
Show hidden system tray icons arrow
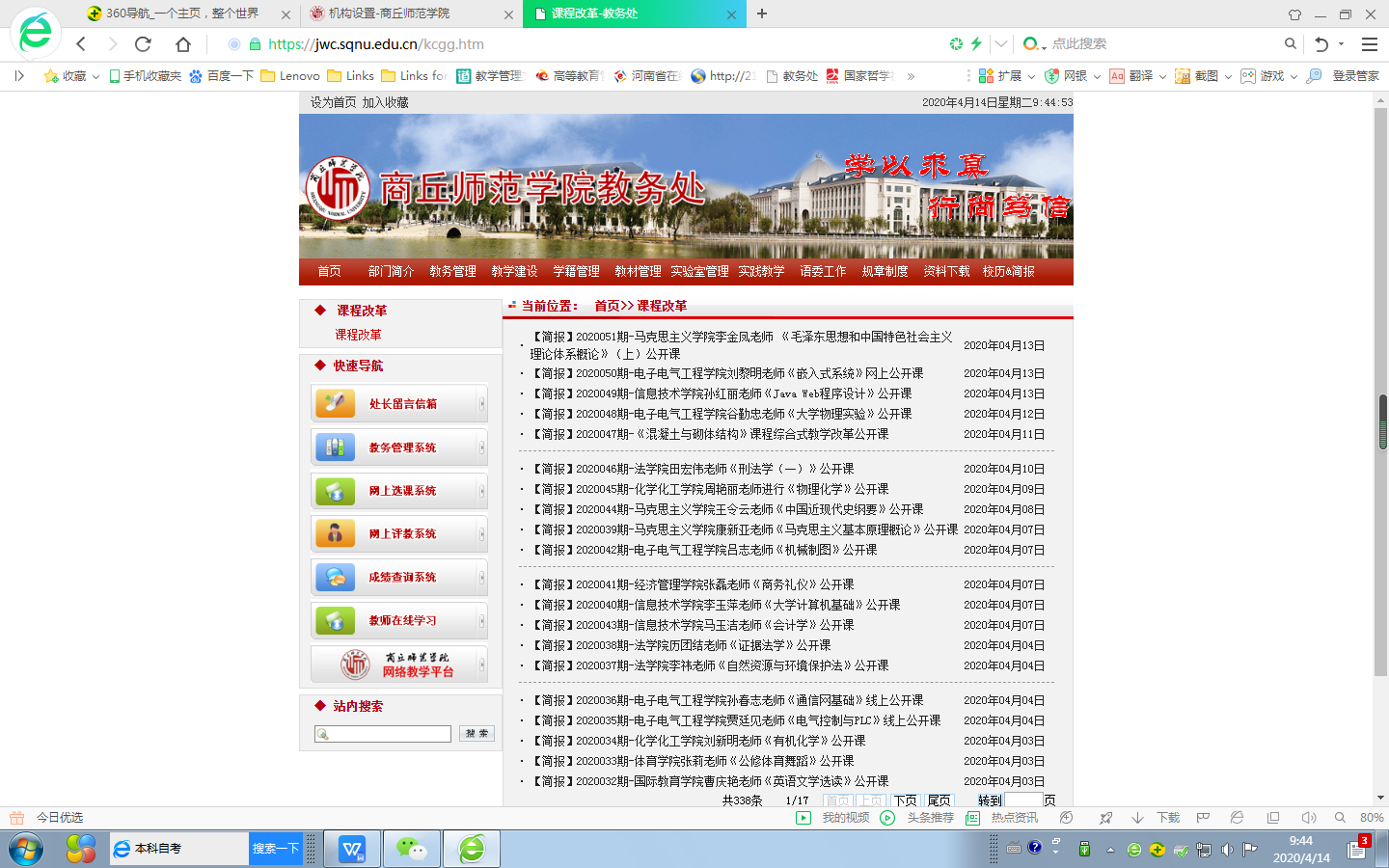[1110, 850]
